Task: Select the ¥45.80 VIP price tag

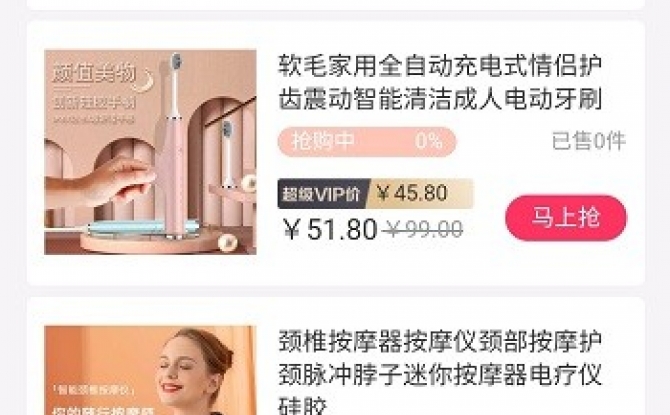Action: (413, 194)
